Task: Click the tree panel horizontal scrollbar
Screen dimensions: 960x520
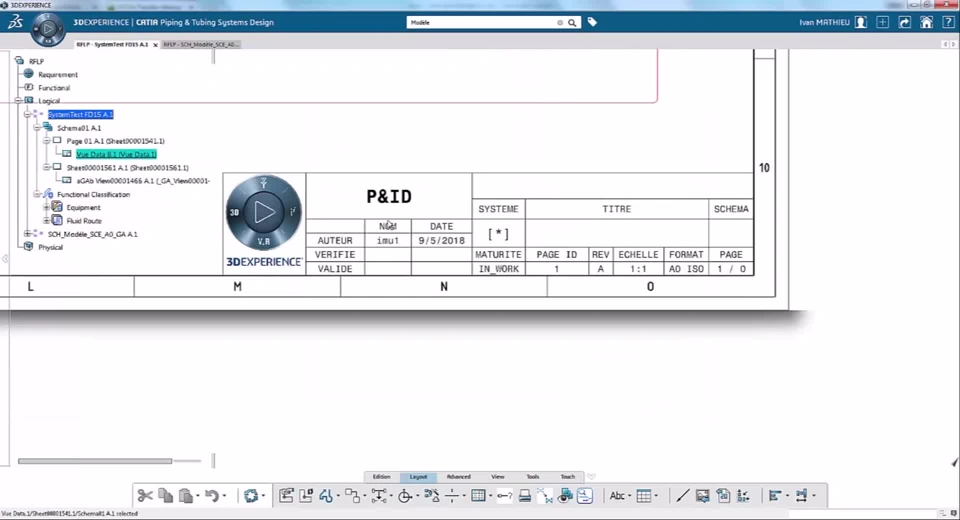Action: click(95, 461)
